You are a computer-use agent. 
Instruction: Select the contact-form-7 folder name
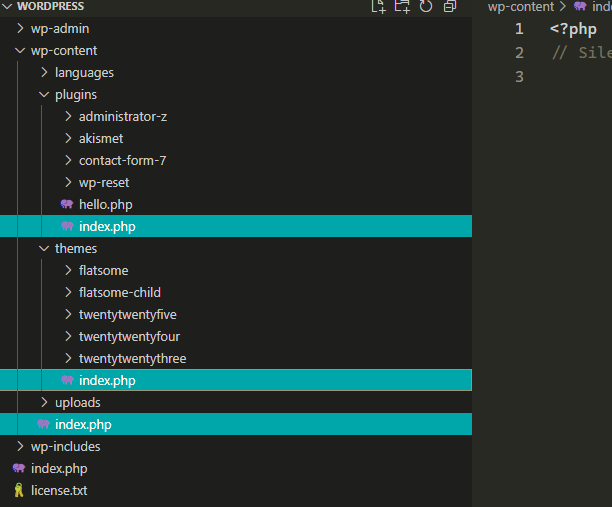coord(123,160)
